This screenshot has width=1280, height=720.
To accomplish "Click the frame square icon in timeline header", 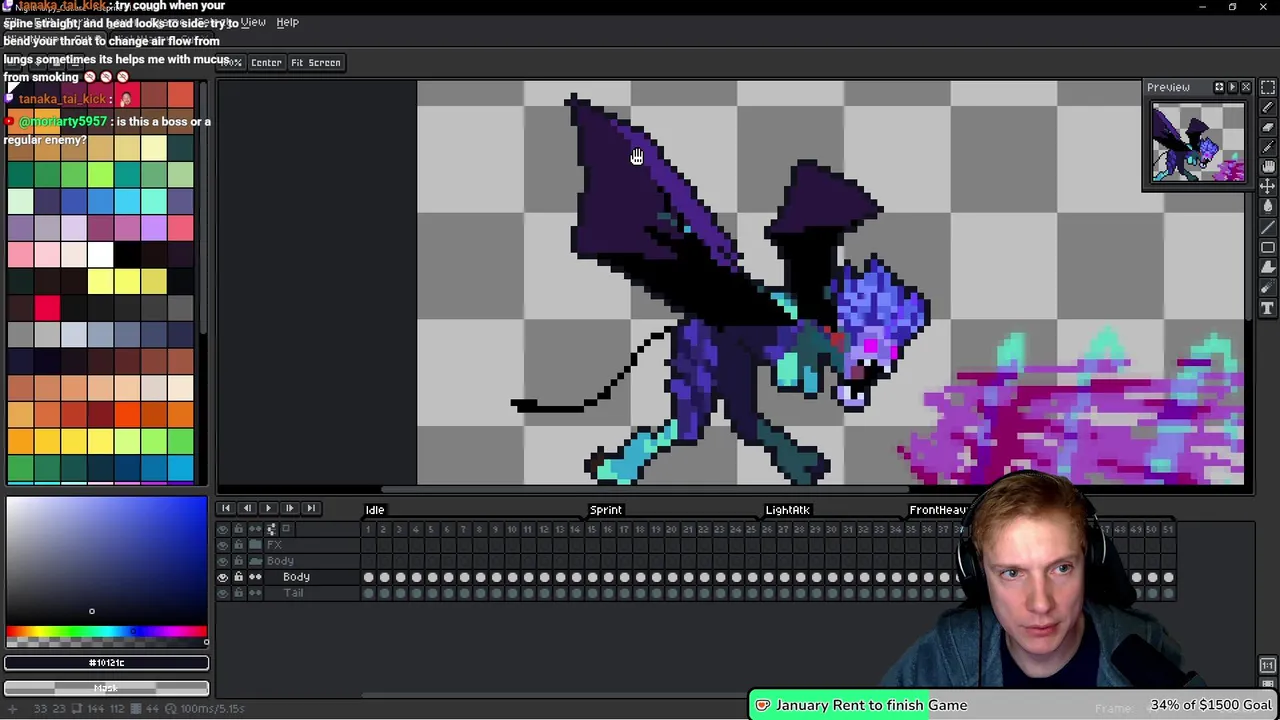I will click(286, 529).
